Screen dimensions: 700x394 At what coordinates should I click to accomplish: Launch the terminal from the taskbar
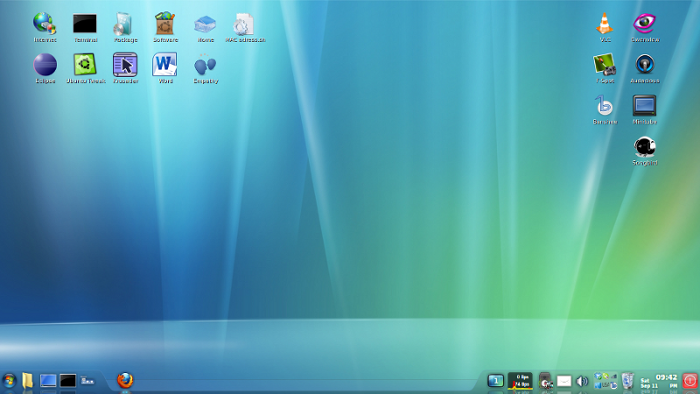pos(68,381)
